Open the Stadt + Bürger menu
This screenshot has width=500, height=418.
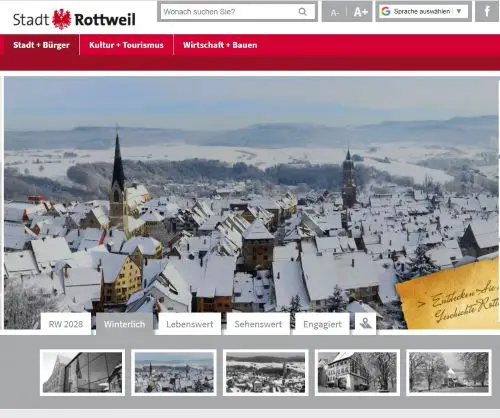coord(41,45)
